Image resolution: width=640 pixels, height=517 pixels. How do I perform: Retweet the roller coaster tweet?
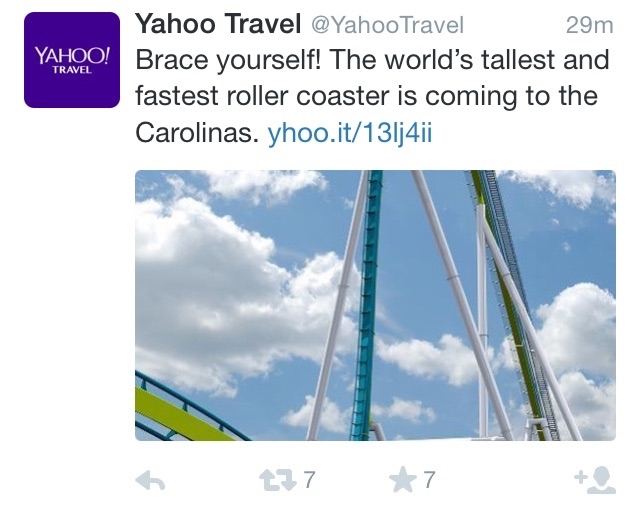(278, 480)
